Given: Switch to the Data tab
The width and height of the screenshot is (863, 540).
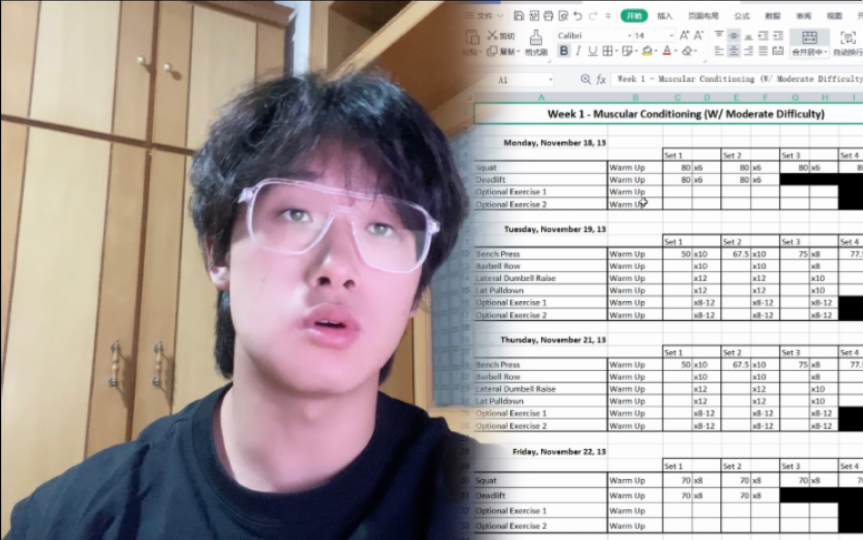Looking at the screenshot, I should (773, 16).
